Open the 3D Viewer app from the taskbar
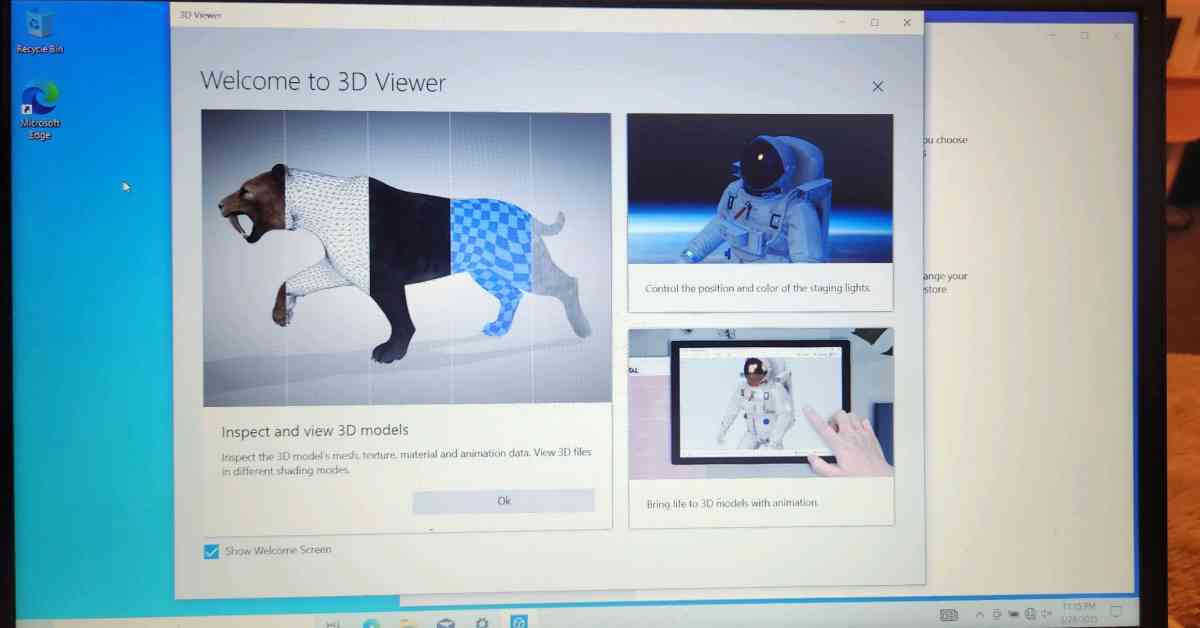Image resolution: width=1200 pixels, height=628 pixels. tap(520, 622)
